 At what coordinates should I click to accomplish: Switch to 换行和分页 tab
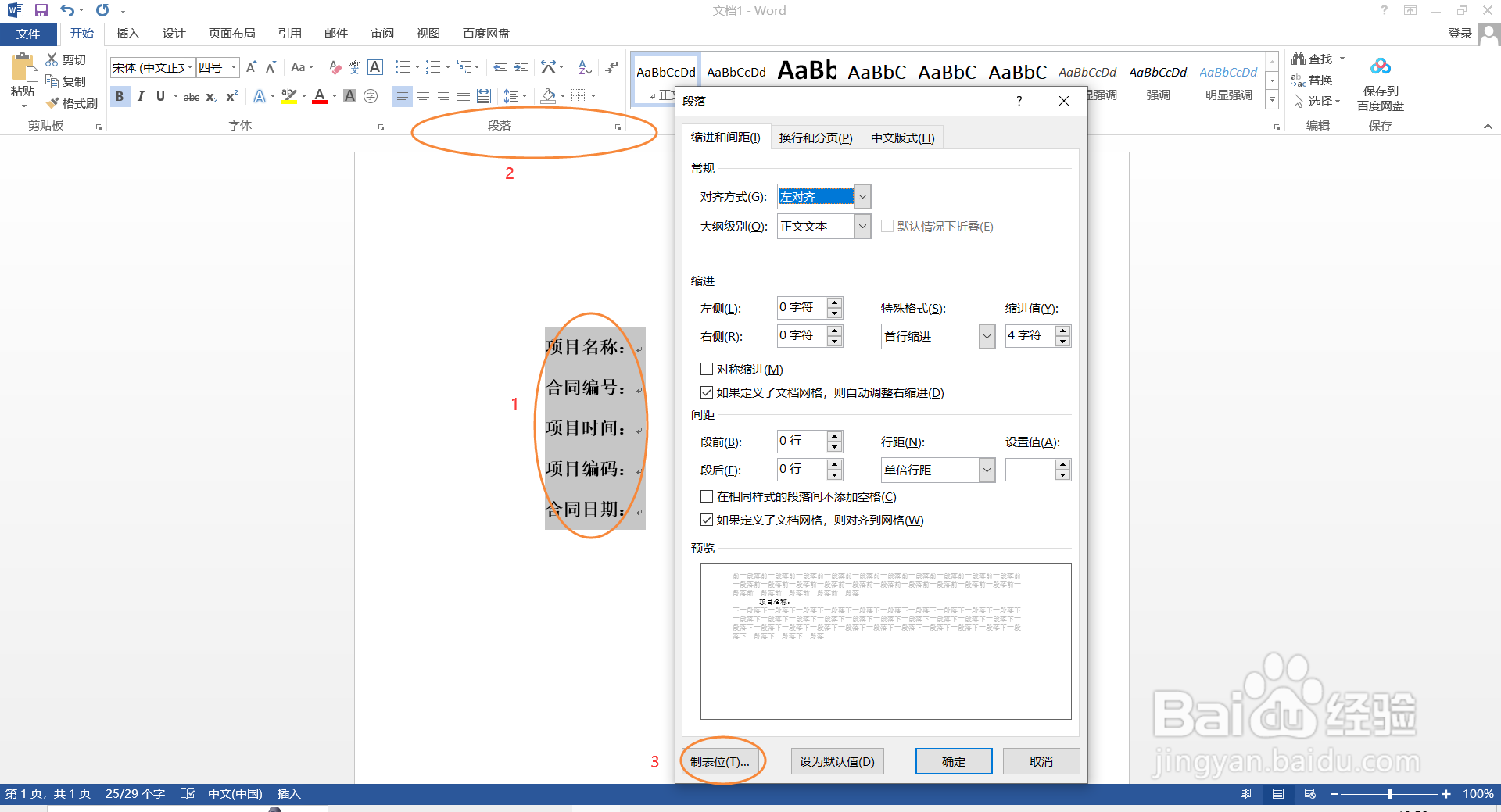click(815, 138)
